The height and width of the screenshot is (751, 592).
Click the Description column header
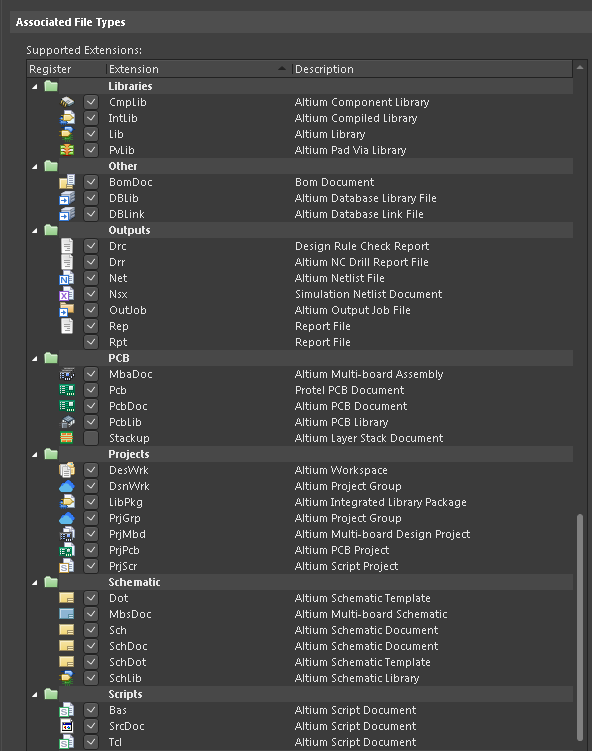[432, 69]
